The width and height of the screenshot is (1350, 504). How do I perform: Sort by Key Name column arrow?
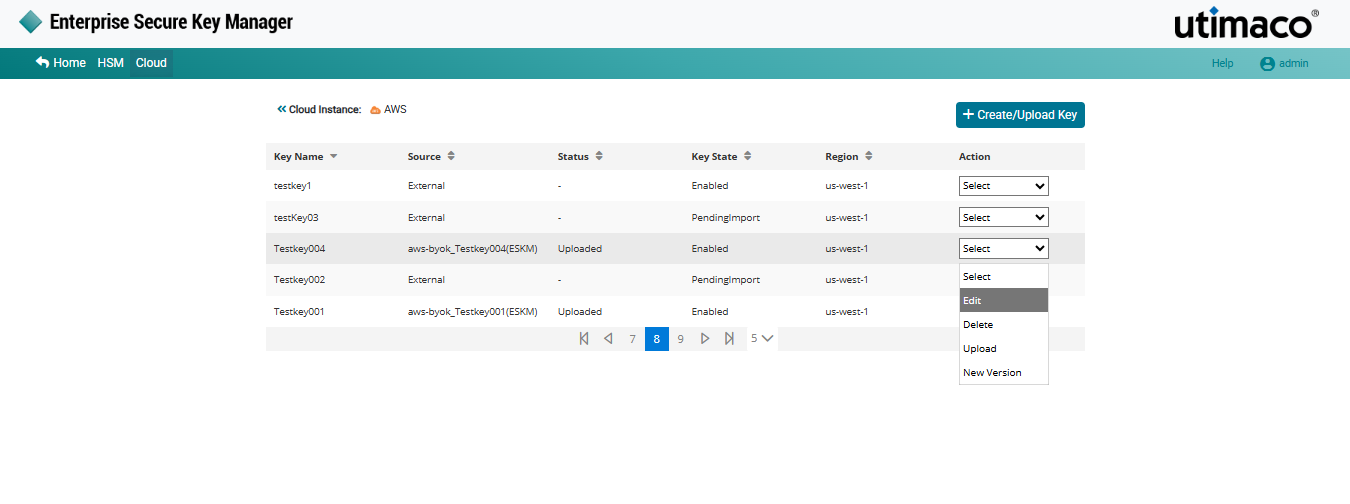pyautogui.click(x=334, y=157)
